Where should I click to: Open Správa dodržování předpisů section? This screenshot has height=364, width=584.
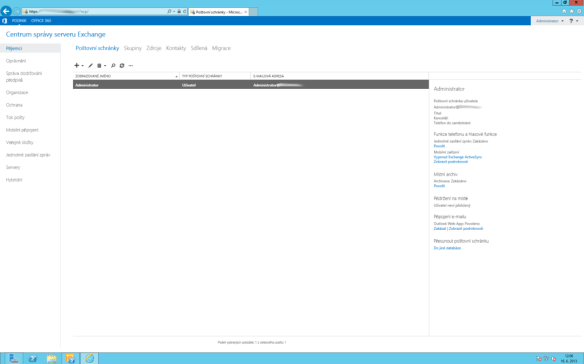[x=24, y=76]
